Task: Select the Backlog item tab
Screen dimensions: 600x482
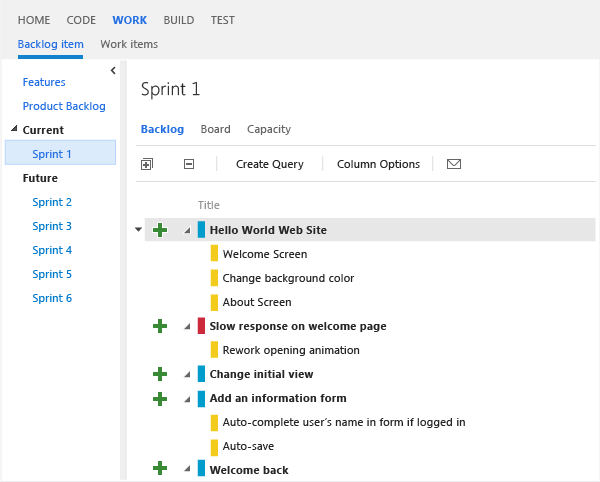Action: coord(51,44)
